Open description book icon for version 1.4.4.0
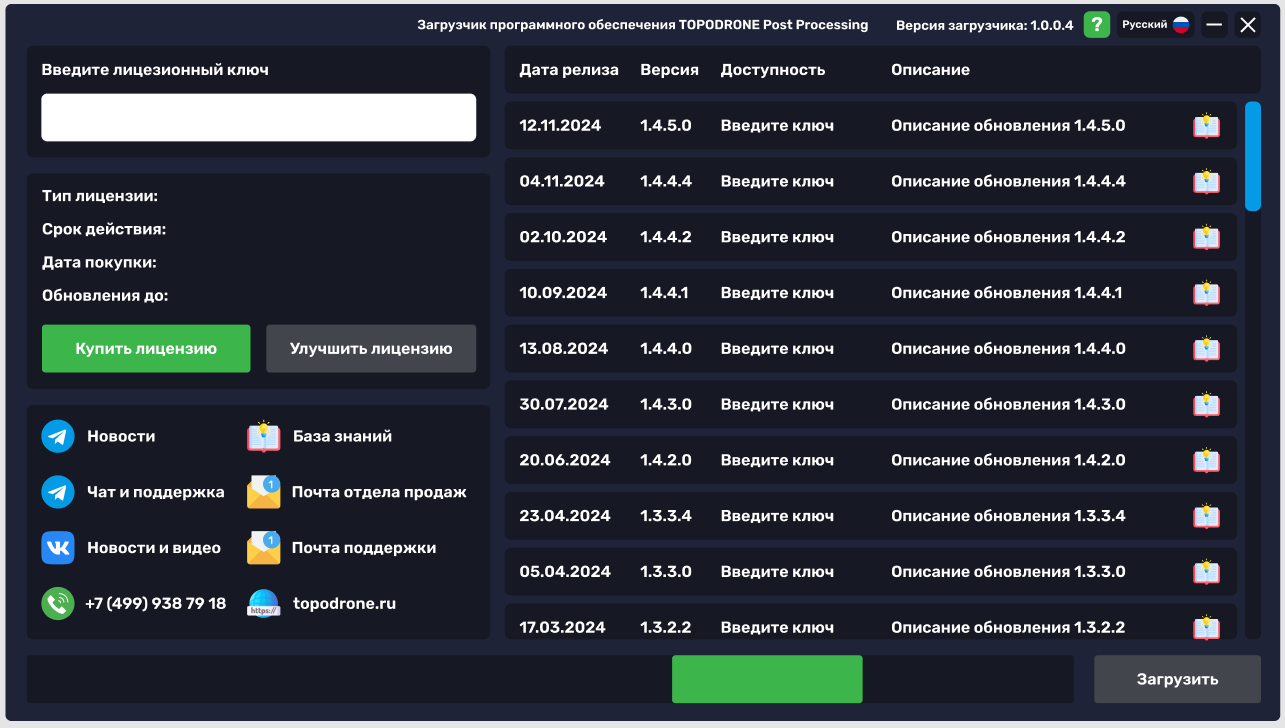This screenshot has width=1285, height=728. coord(1206,349)
